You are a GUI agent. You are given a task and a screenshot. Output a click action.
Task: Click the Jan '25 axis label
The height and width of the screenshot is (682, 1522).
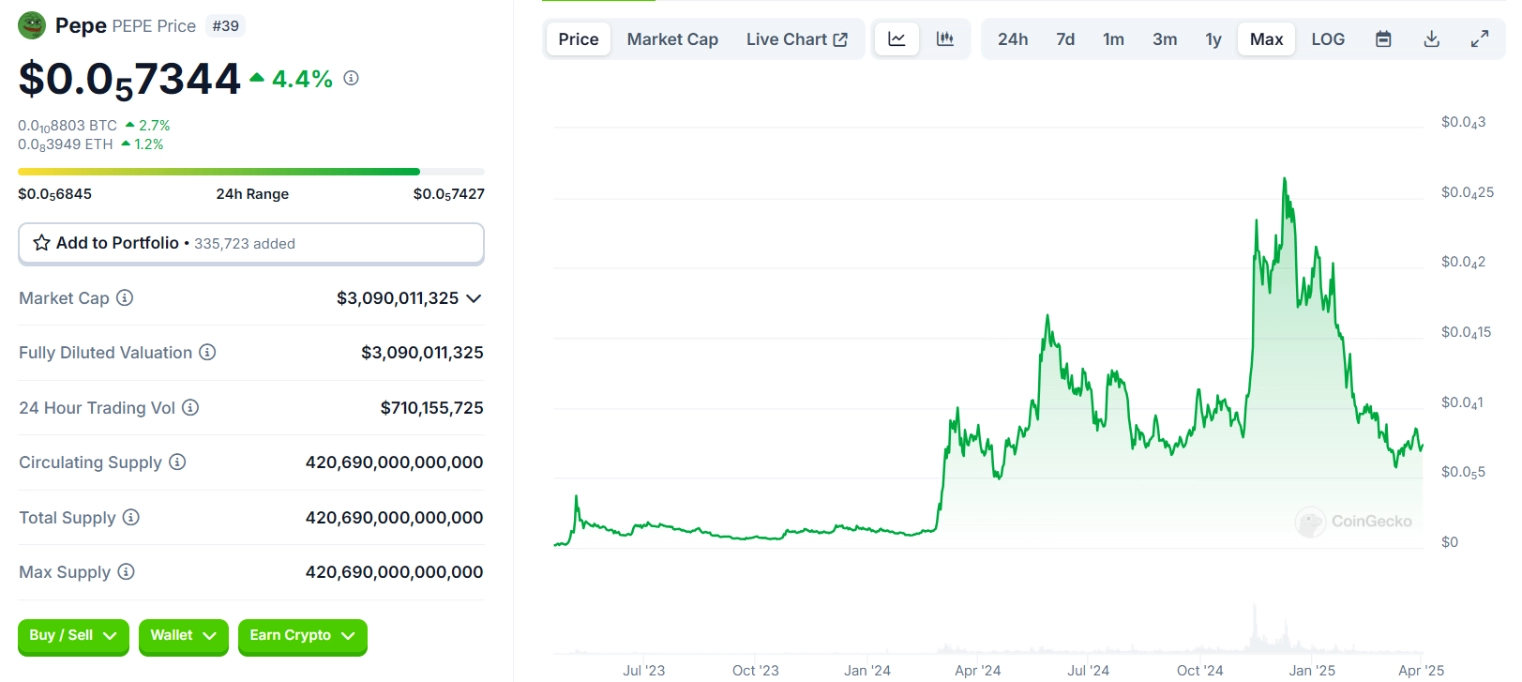pyautogui.click(x=1312, y=671)
